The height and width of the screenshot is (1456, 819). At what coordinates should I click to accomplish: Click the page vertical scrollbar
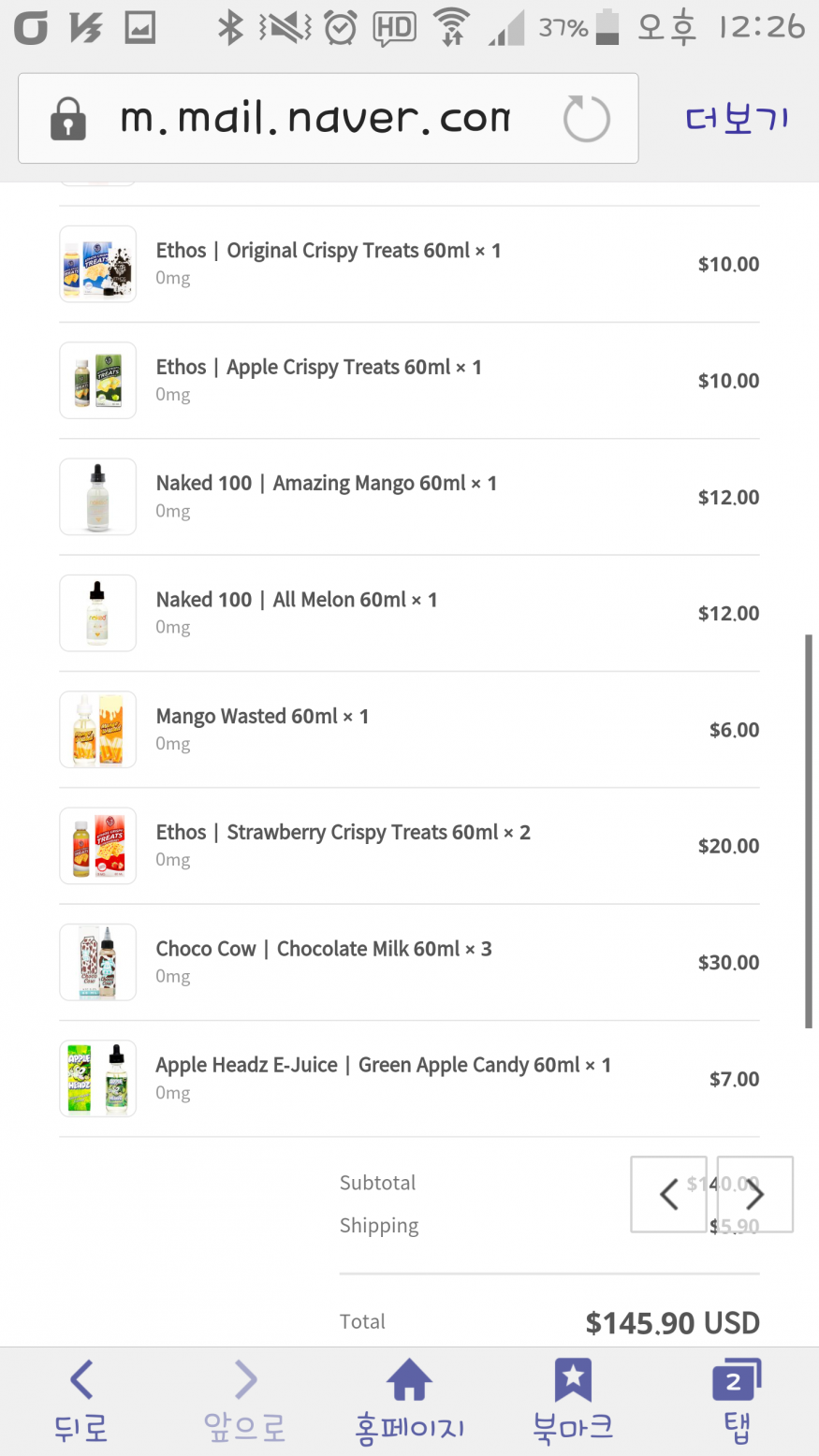809,831
